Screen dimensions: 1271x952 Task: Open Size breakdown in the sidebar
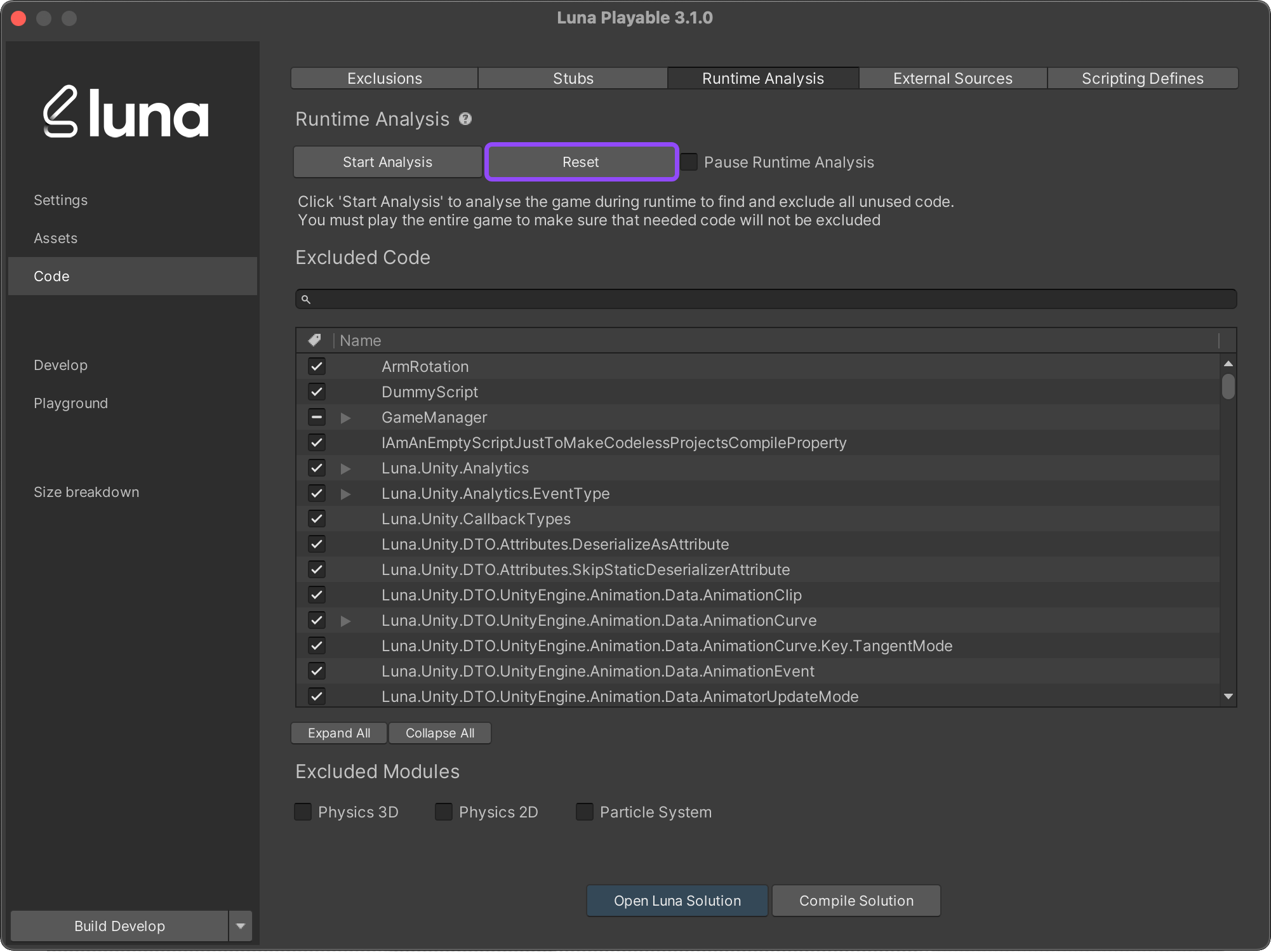coord(133,492)
